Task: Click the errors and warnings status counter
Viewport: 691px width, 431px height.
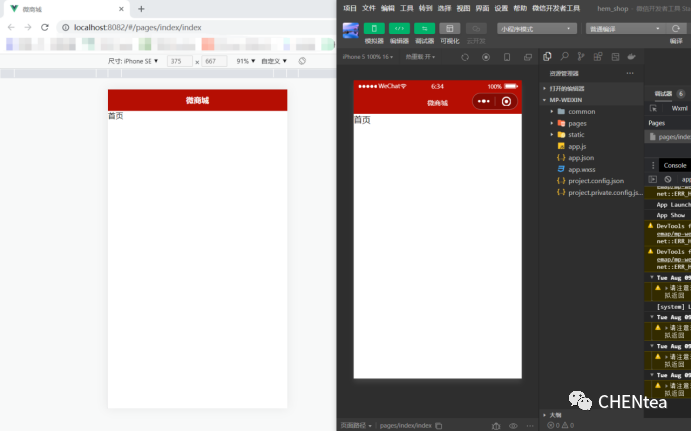Action: 561,425
